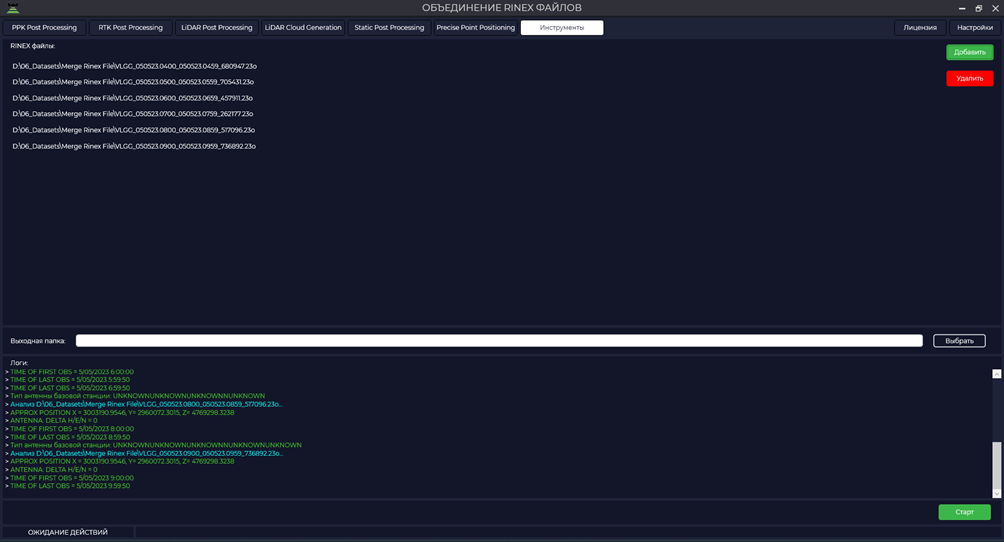Close the application window
Screen dimensions: 1004x542
click(x=995, y=8)
